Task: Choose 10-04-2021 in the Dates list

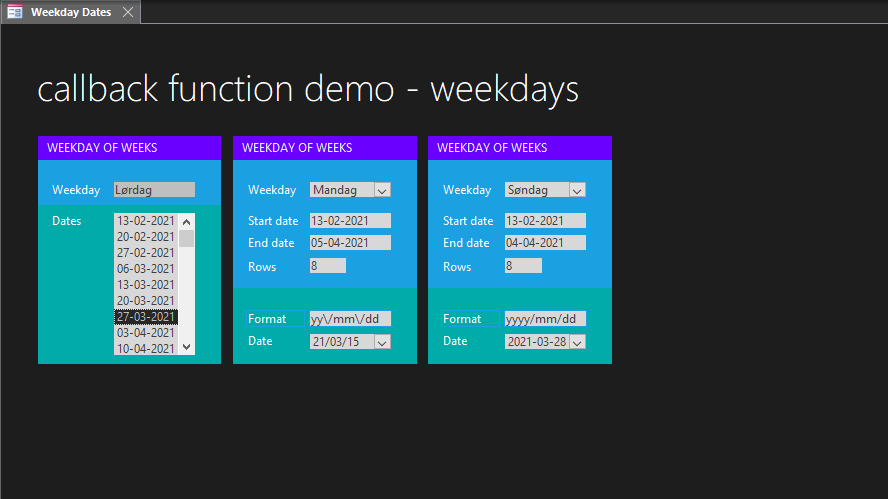Action: pos(145,349)
